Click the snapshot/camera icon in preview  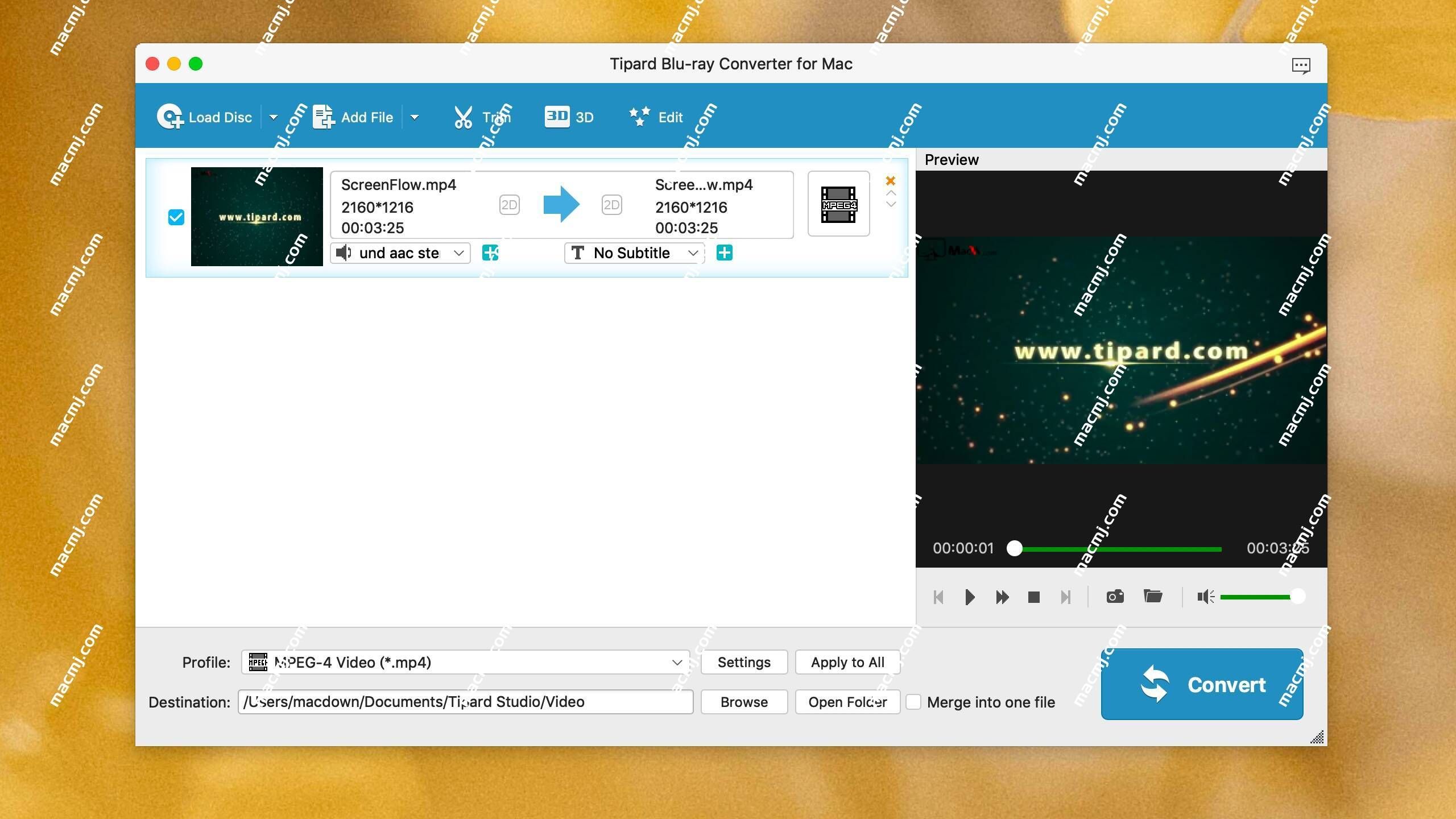click(1114, 596)
